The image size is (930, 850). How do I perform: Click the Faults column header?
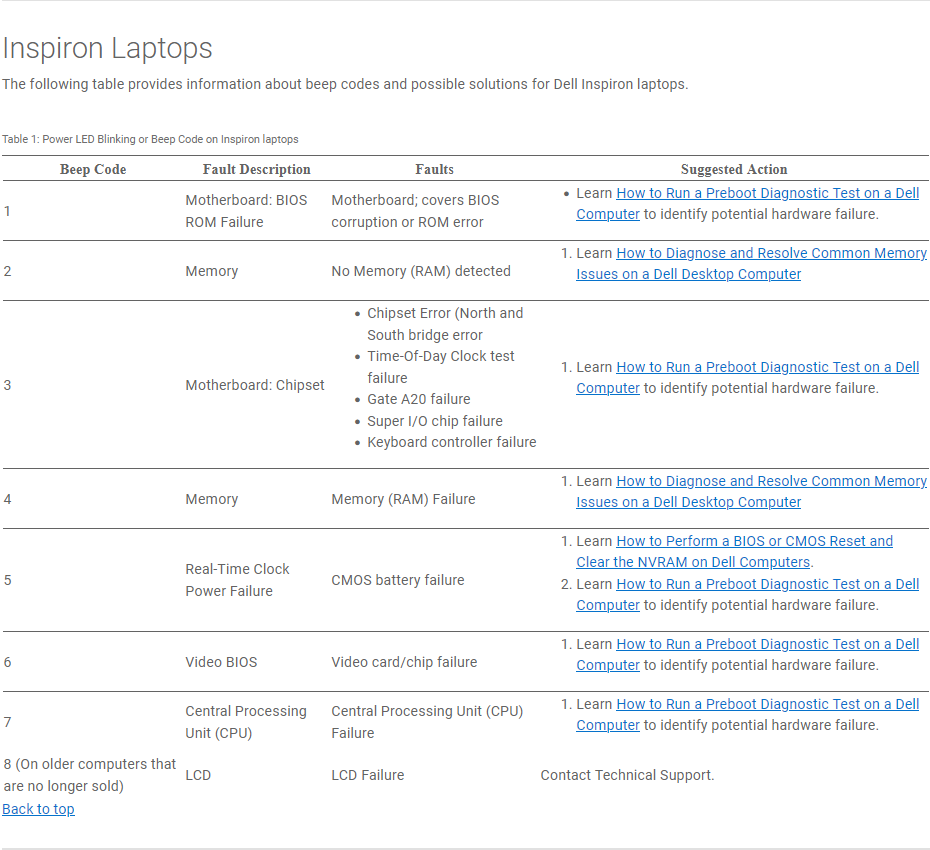click(x=434, y=169)
